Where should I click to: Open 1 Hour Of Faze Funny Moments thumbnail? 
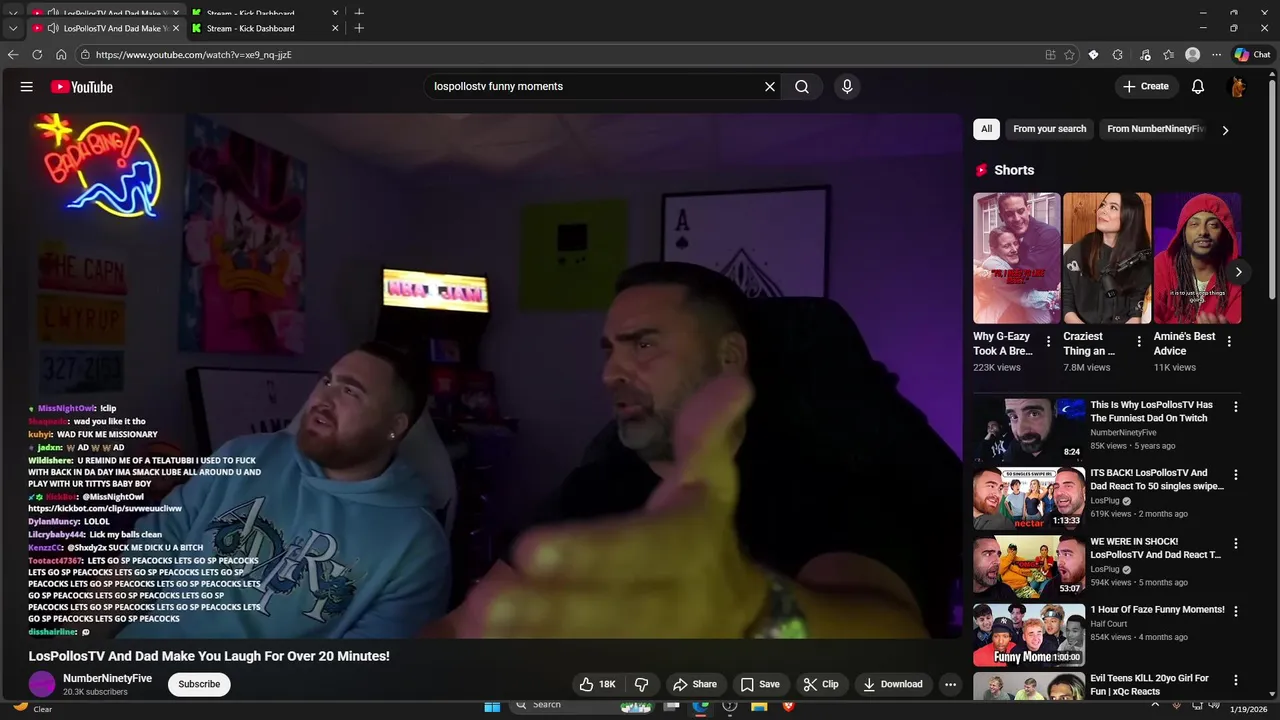[x=1029, y=635]
